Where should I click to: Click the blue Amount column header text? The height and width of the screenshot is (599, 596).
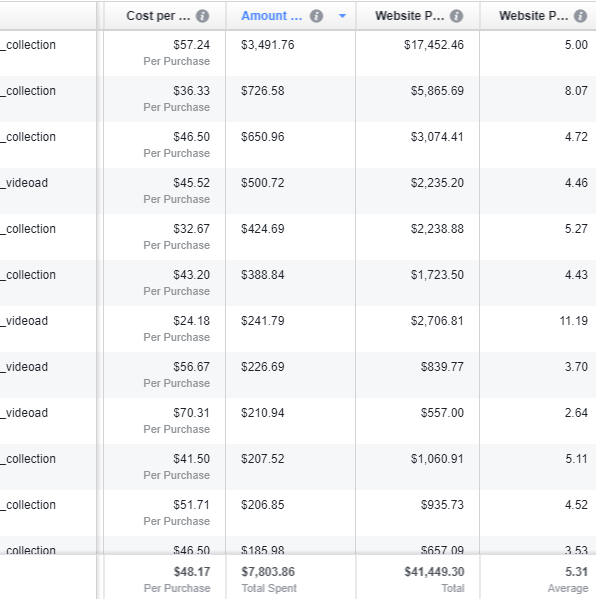tap(272, 16)
